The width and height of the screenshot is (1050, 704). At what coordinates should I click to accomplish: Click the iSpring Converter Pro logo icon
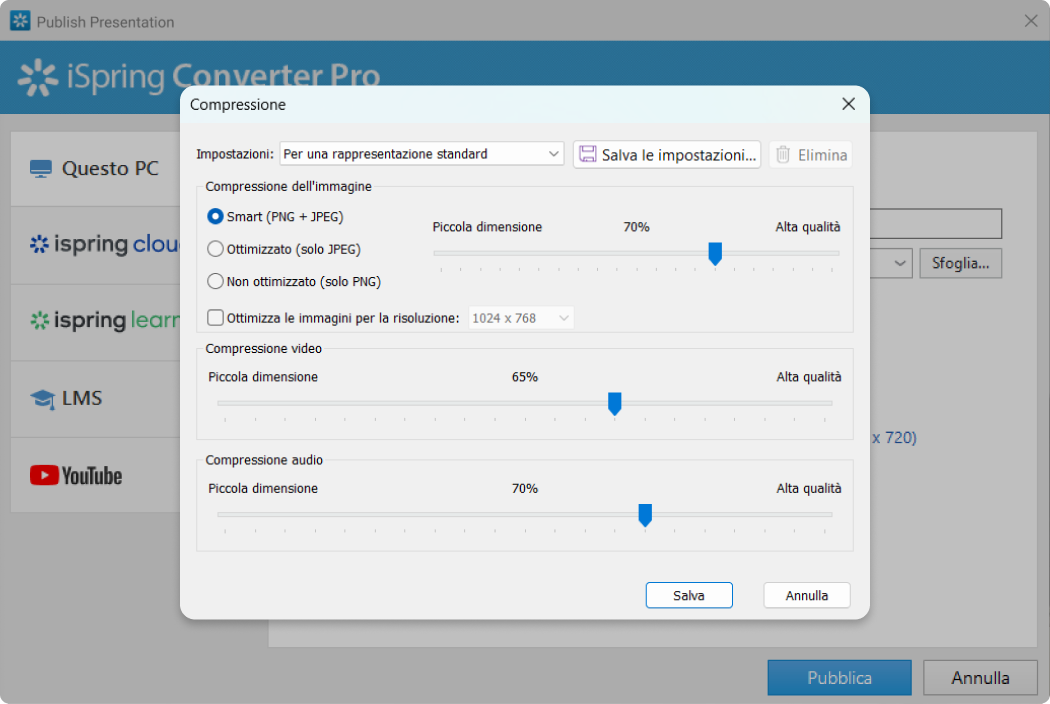point(38,78)
